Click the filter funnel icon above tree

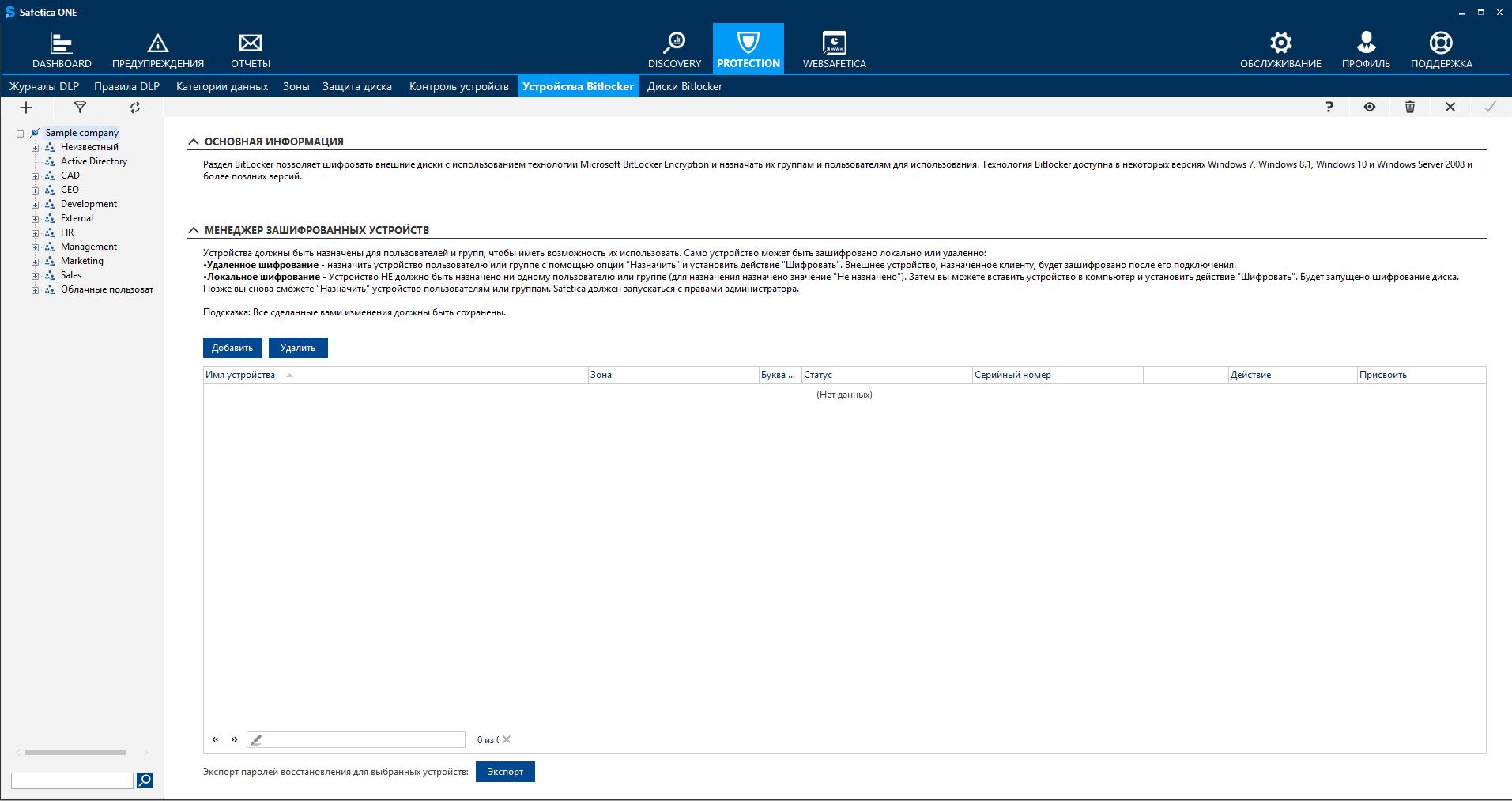tap(80, 108)
